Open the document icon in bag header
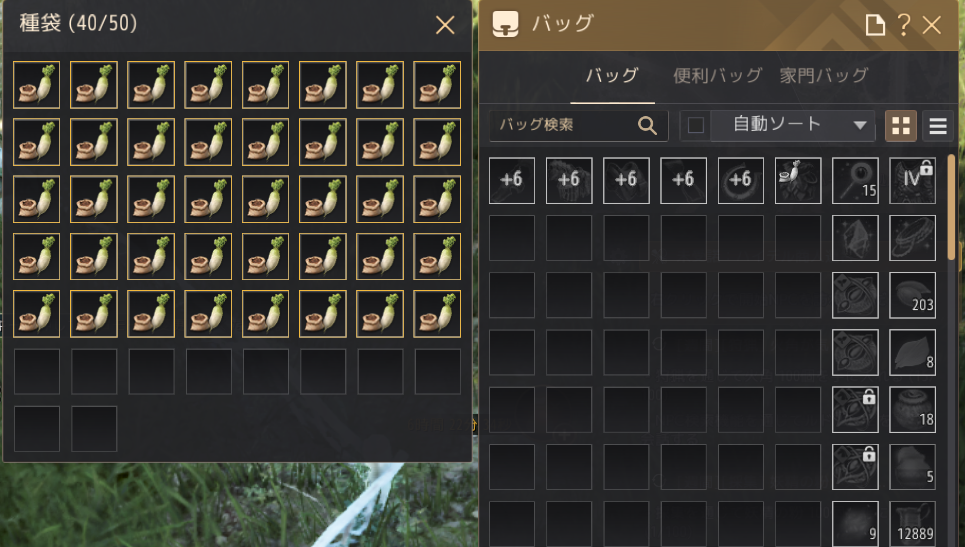Viewport: 965px width, 547px height. point(875,26)
